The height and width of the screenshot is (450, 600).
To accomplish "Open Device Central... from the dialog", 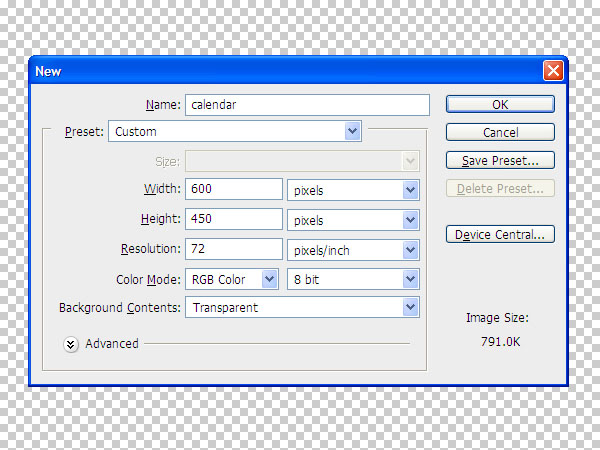I will 500,235.
